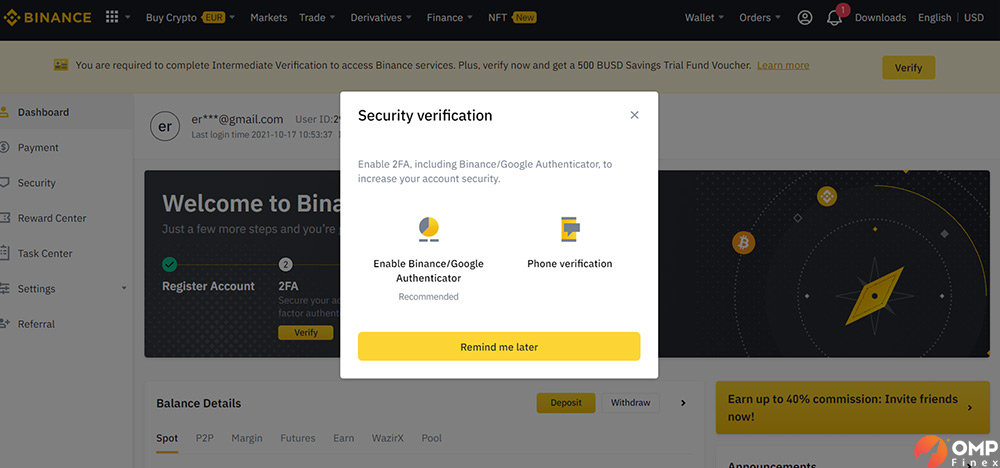
Task: Click the Deposit button
Action: (566, 403)
